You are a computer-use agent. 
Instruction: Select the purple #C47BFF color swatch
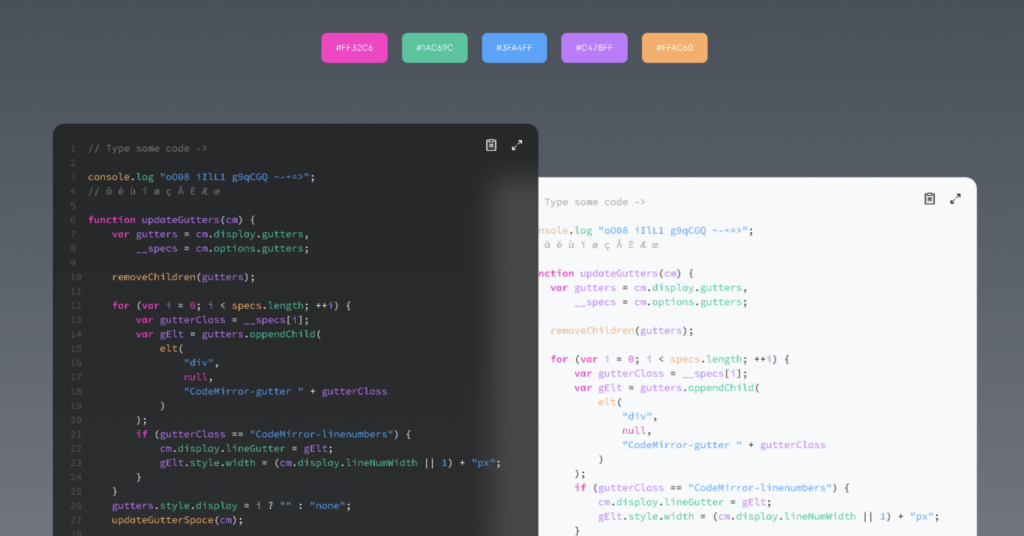click(x=594, y=48)
